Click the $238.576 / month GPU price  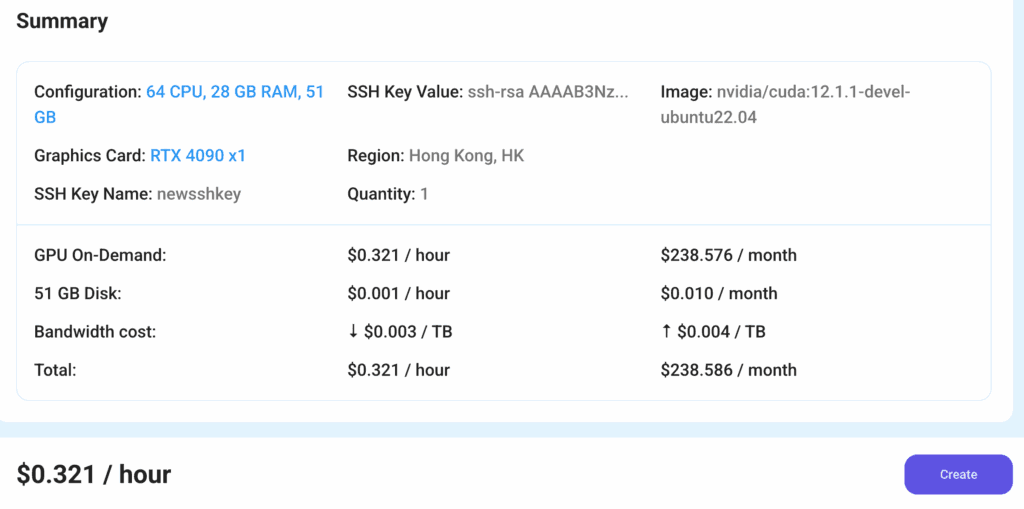[728, 255]
